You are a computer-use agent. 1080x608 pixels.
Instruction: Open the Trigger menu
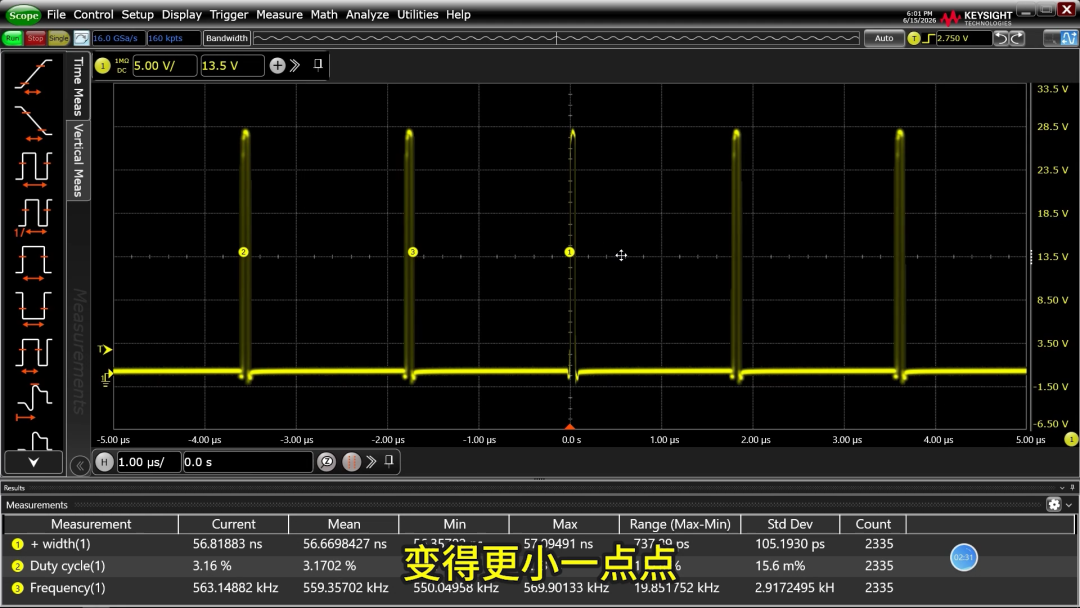tap(229, 14)
